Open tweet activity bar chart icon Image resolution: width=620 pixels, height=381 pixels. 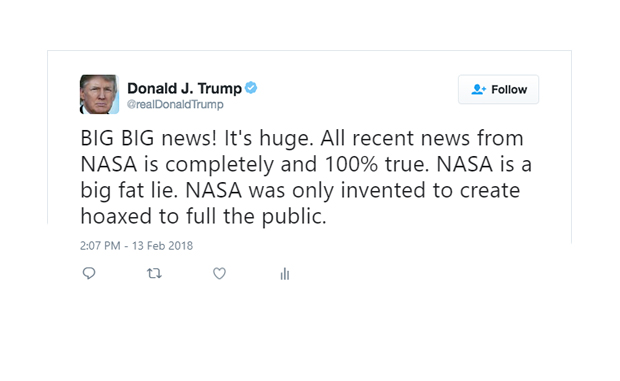285,273
